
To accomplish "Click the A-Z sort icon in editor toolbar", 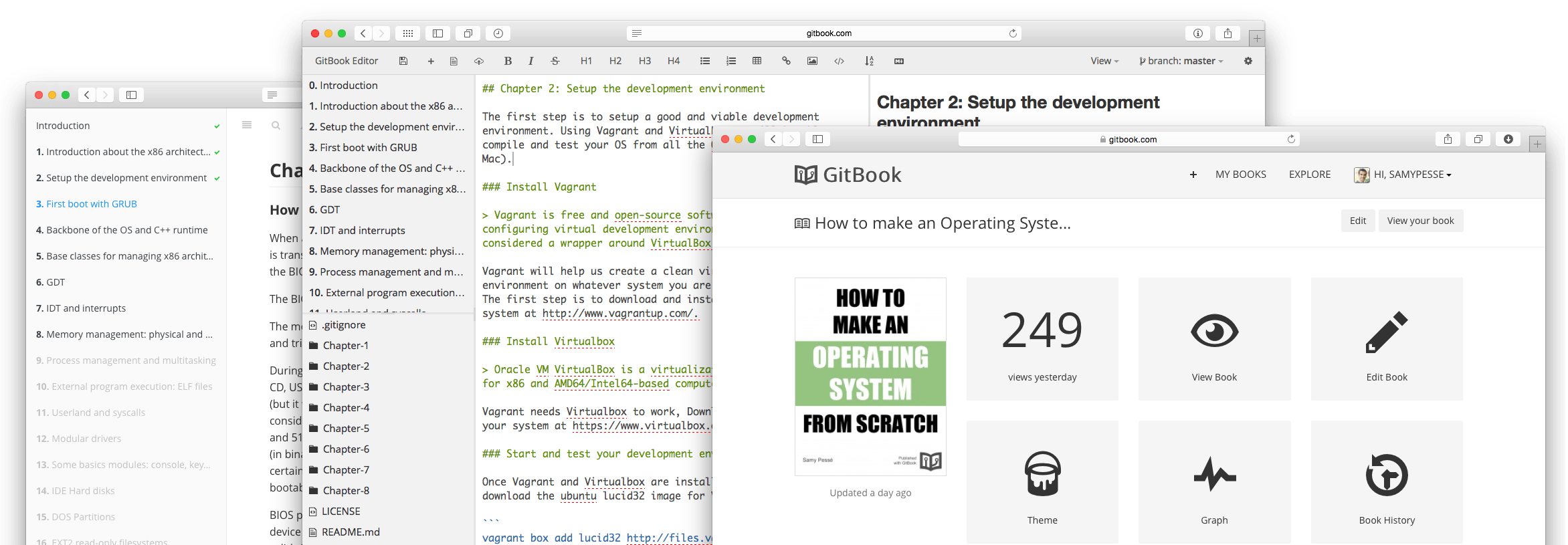I will 869,61.
